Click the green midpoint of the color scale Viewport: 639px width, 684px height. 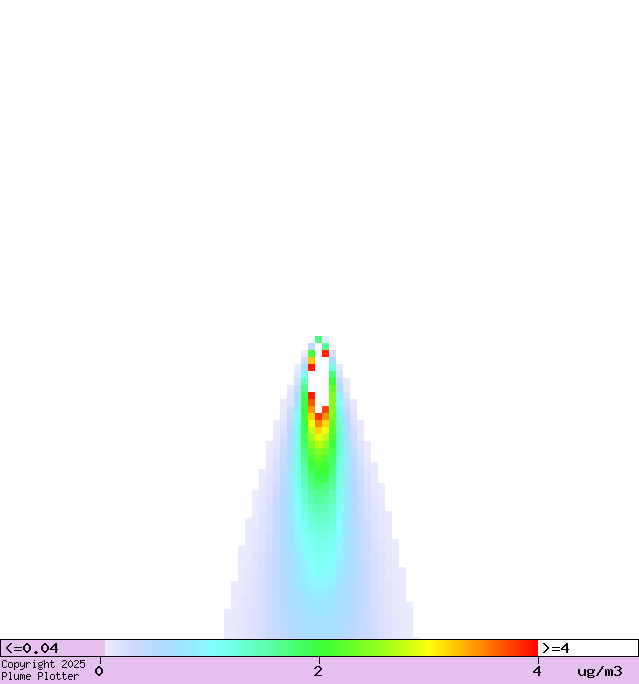(x=321, y=648)
